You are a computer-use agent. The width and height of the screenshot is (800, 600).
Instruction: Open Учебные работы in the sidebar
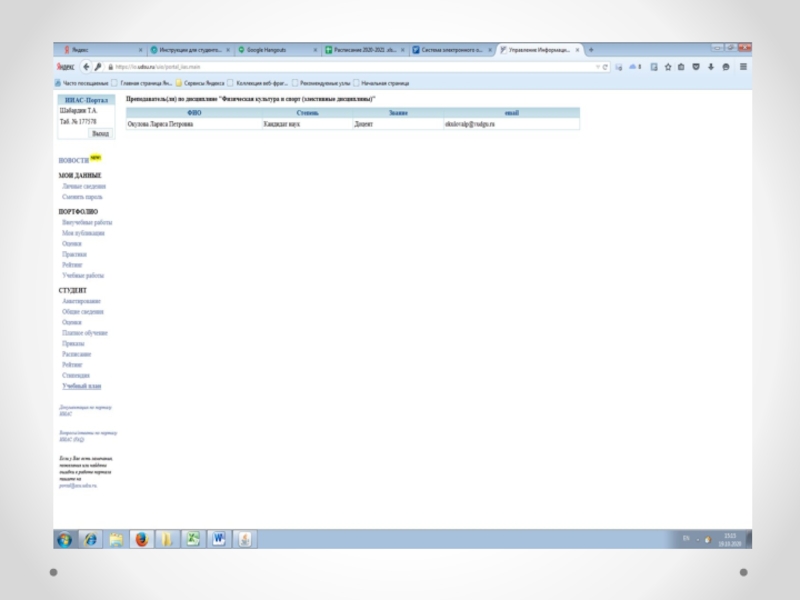tap(83, 276)
